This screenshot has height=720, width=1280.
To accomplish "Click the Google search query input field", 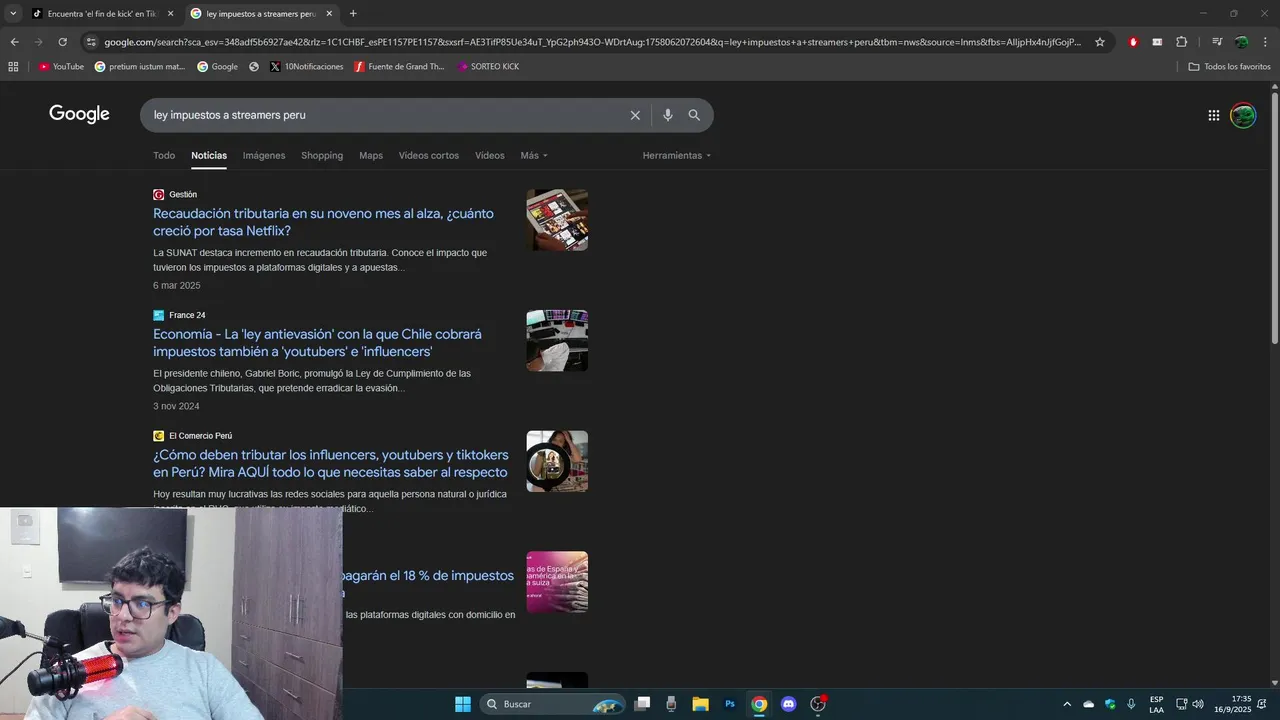I will point(385,115).
